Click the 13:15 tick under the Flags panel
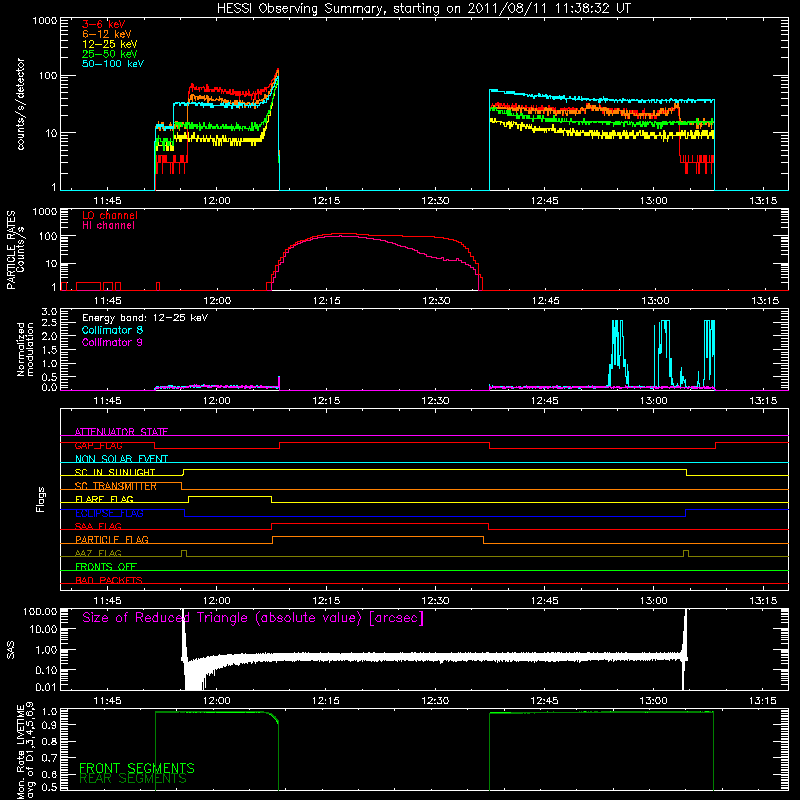The image size is (800, 800). [763, 601]
